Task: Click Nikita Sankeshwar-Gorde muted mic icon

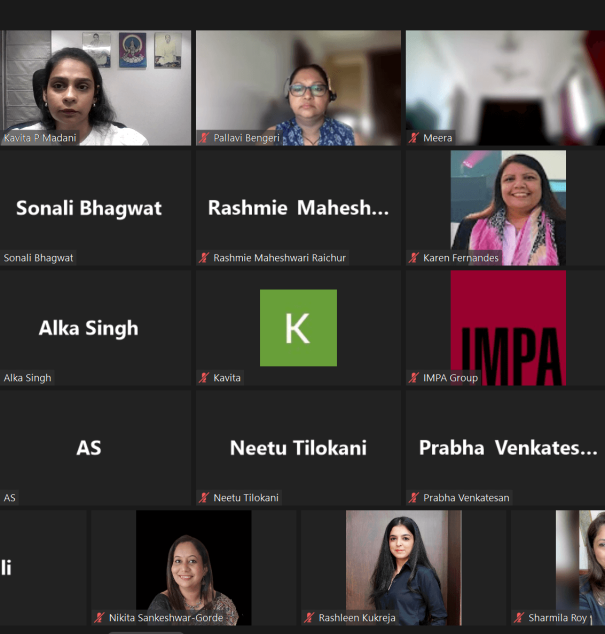Action: (99, 617)
